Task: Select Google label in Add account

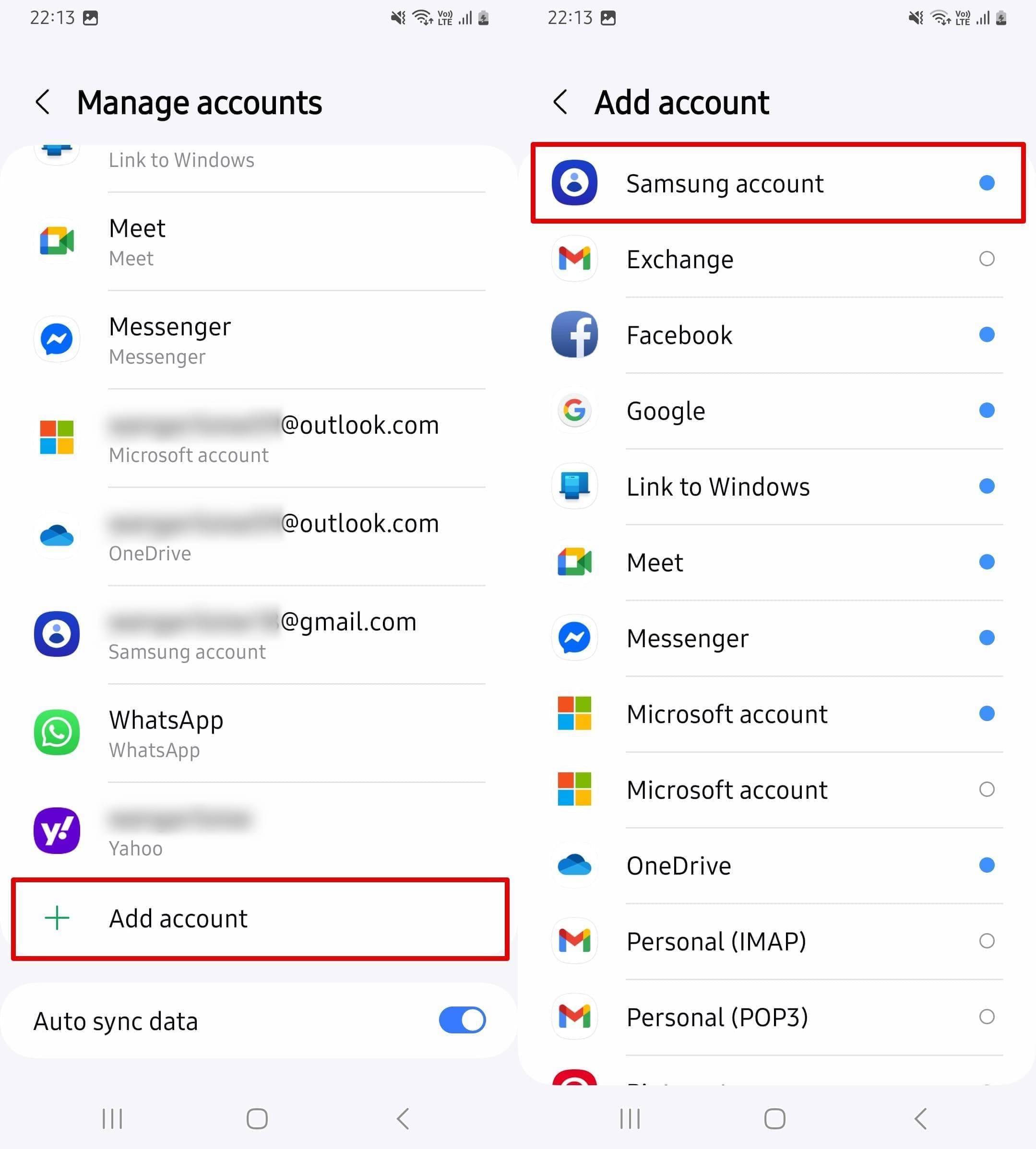Action: coord(666,412)
